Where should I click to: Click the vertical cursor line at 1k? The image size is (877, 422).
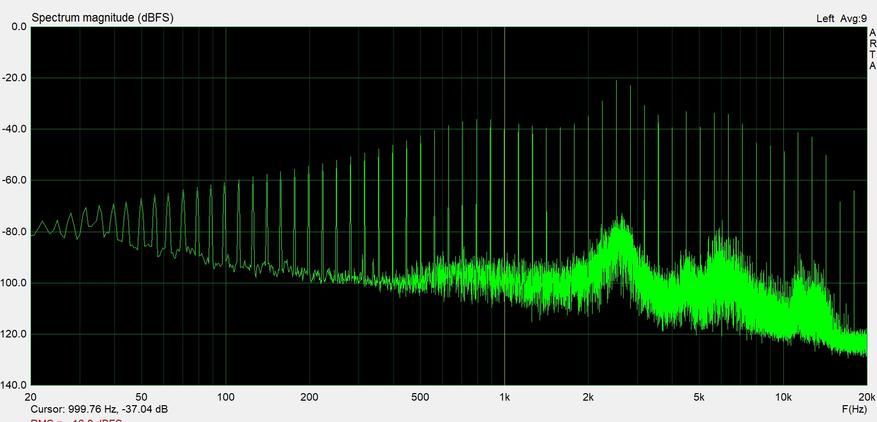pyautogui.click(x=504, y=206)
